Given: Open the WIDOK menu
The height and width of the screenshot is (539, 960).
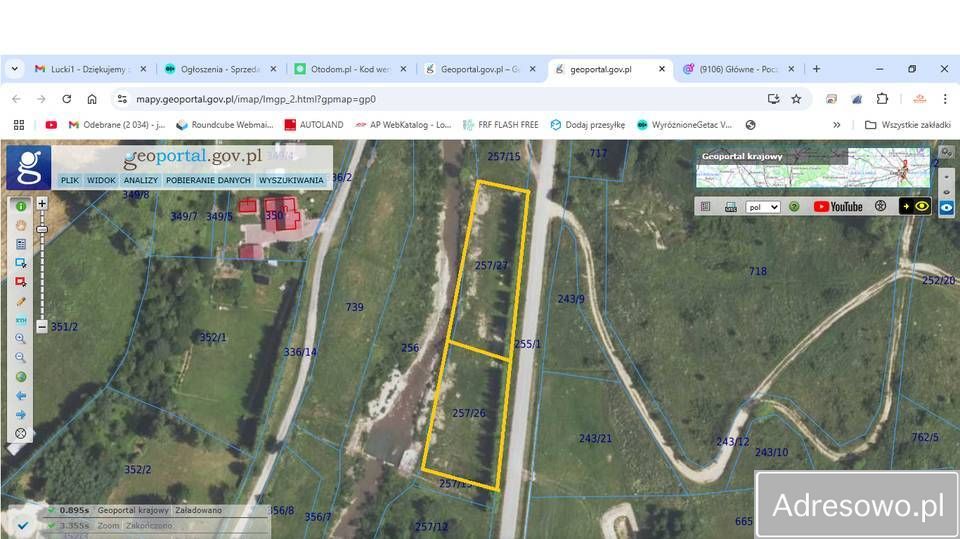Looking at the screenshot, I should pyautogui.click(x=101, y=180).
